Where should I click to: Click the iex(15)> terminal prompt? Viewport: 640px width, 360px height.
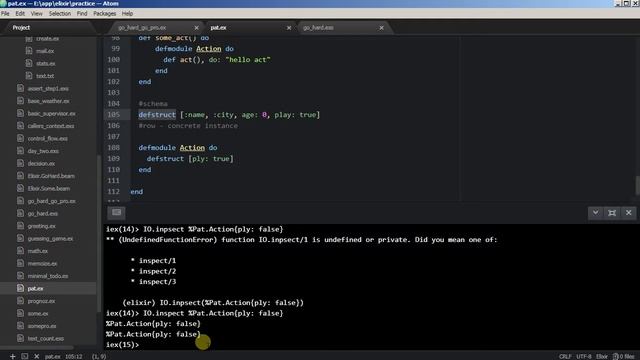click(122, 344)
